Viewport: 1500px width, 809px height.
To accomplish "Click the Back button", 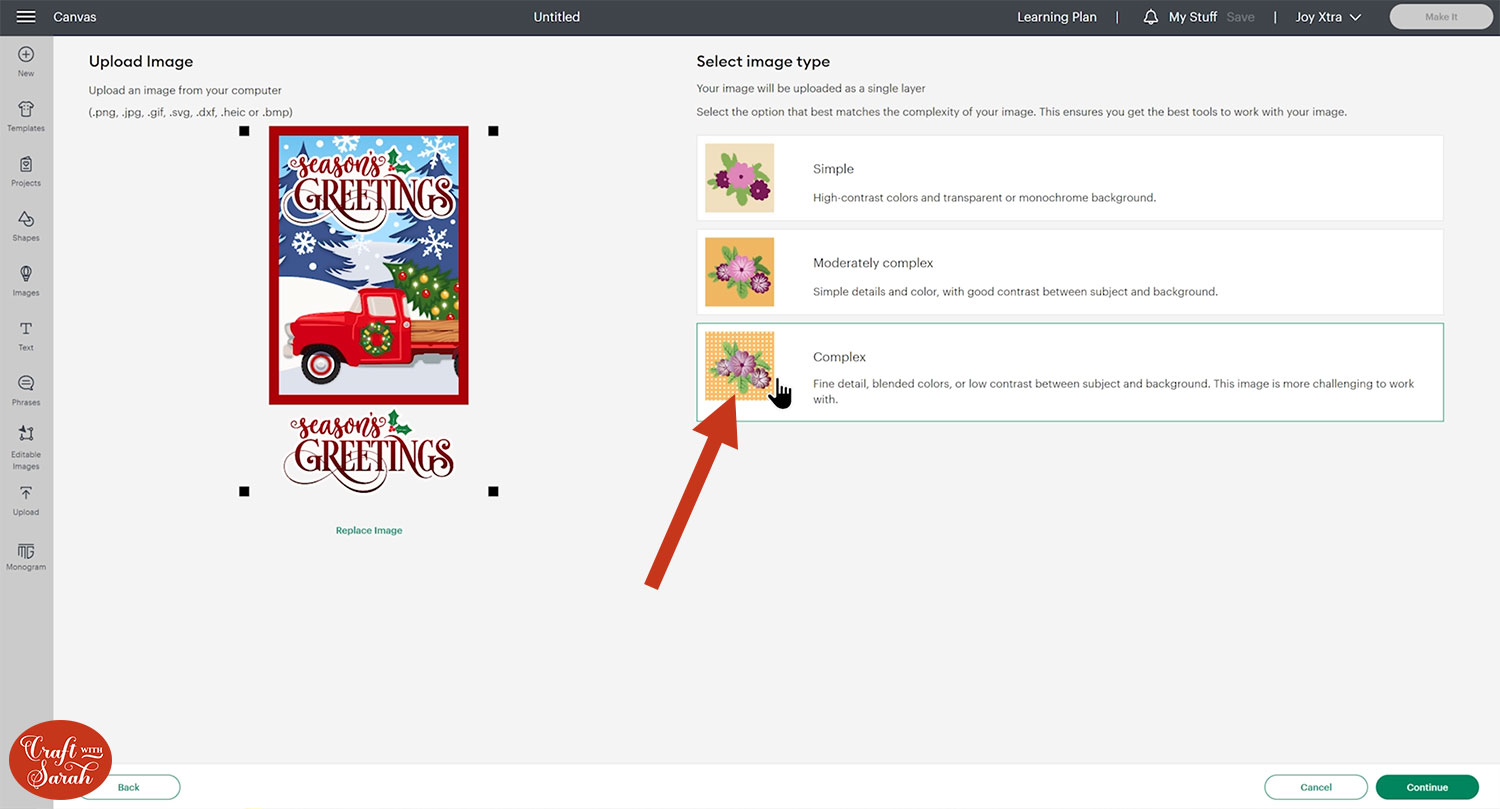I will click(x=129, y=787).
